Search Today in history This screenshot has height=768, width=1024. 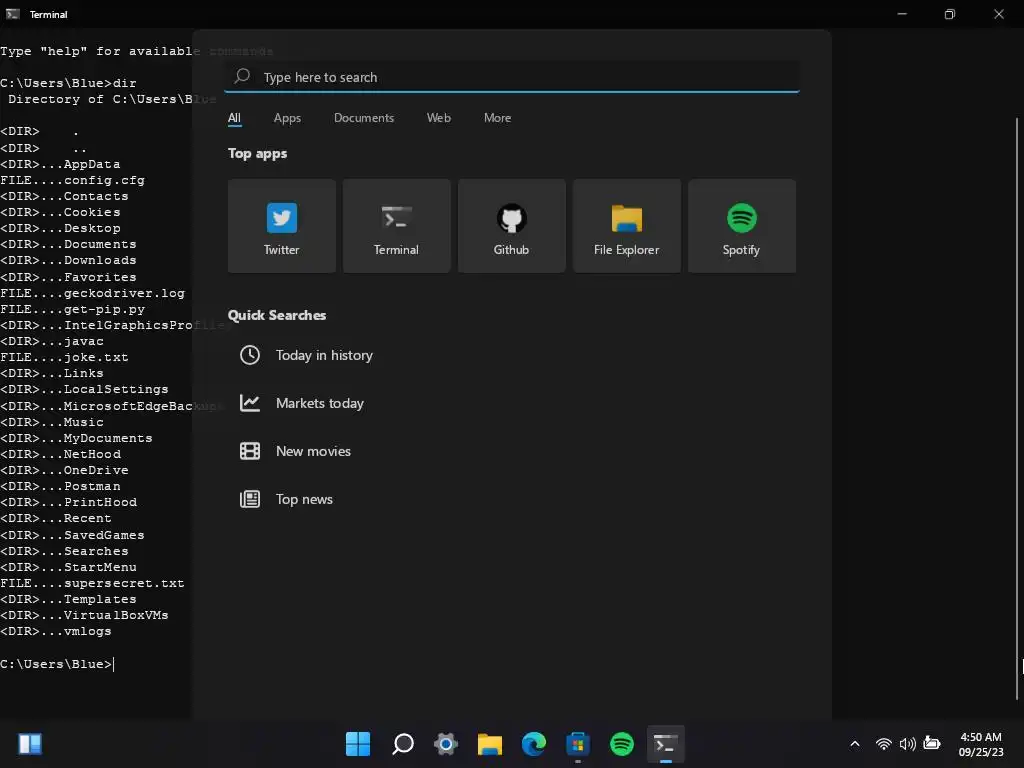coord(324,355)
